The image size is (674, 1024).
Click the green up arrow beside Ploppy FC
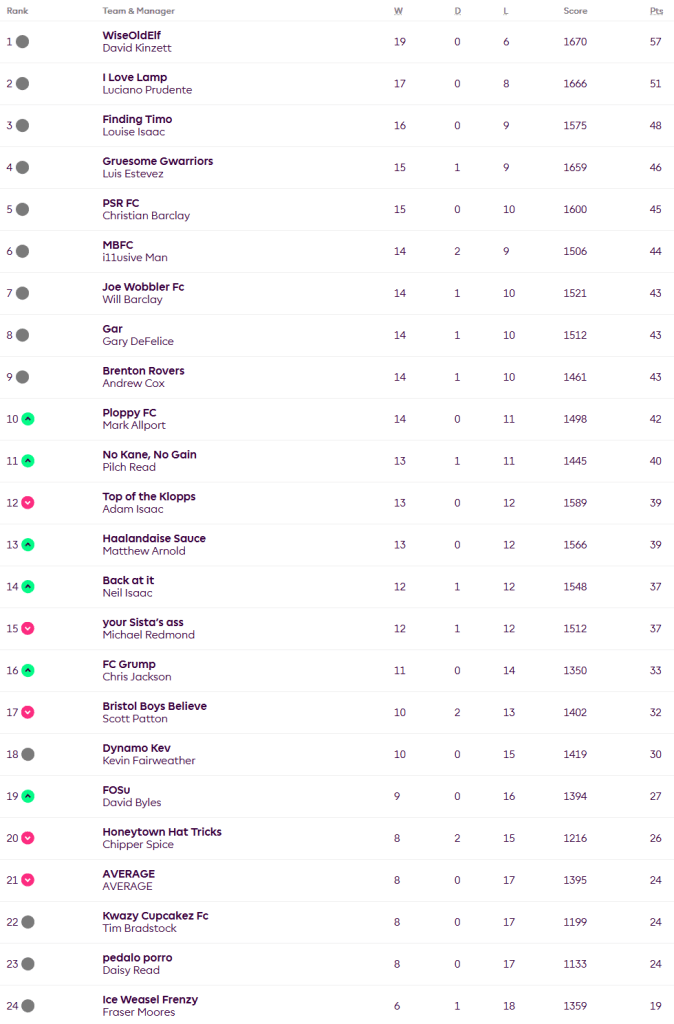click(x=28, y=419)
